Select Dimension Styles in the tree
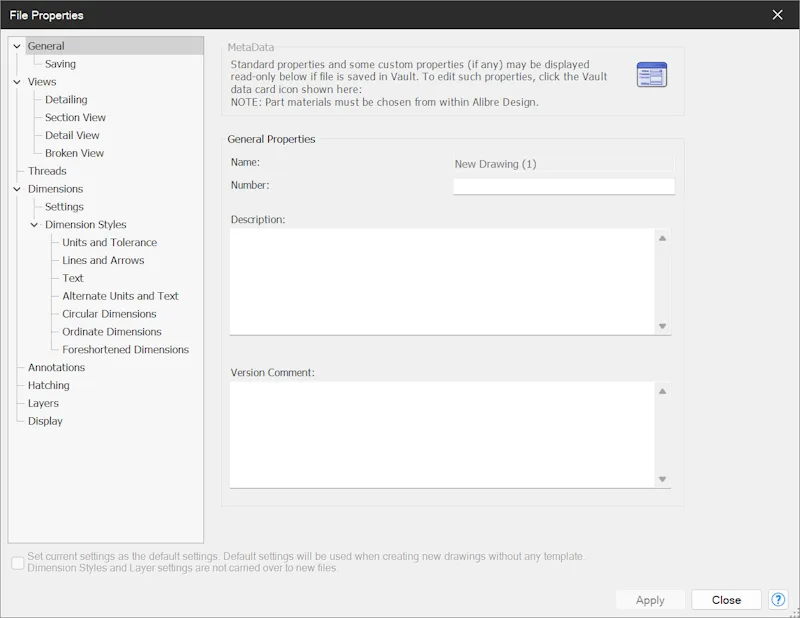The image size is (800, 618). pos(85,225)
